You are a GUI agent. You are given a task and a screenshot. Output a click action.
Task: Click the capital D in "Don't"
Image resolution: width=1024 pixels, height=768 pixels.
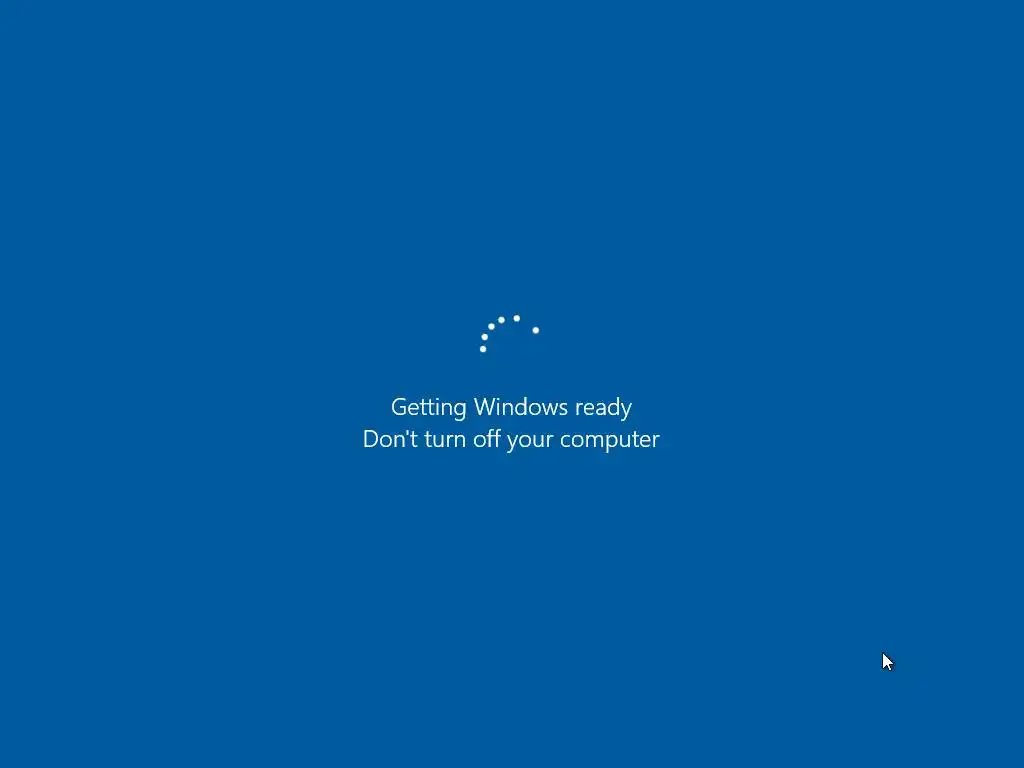coord(371,439)
